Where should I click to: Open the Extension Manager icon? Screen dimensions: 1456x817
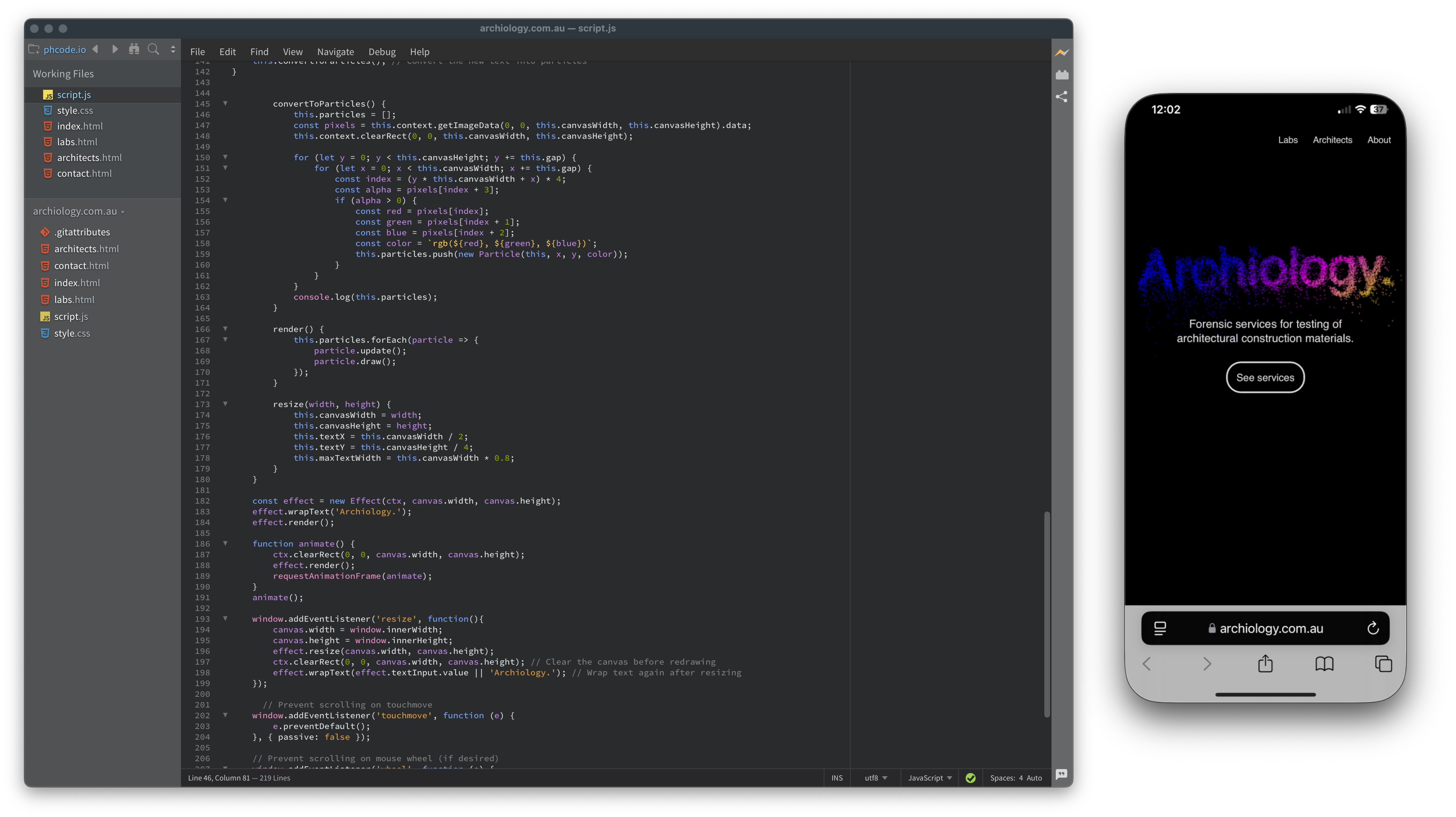(1062, 75)
